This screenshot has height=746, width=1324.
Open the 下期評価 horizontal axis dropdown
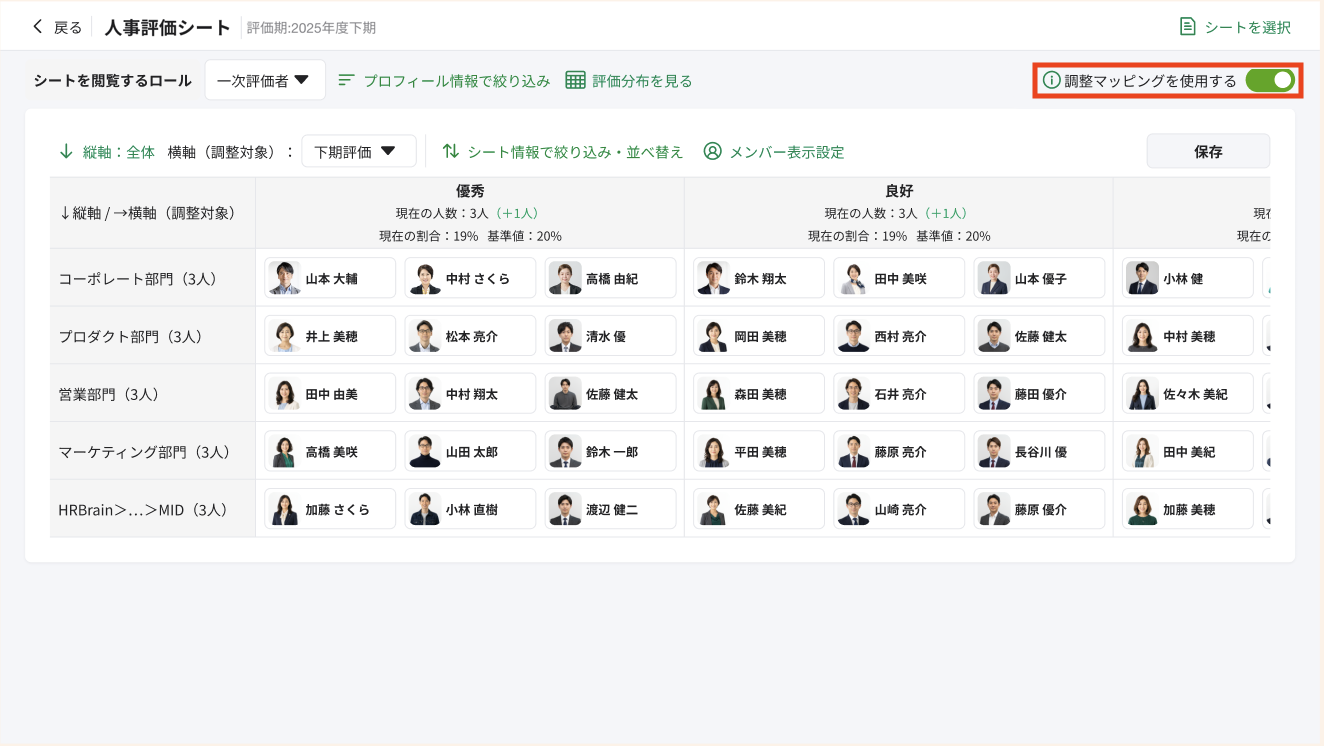pos(358,150)
